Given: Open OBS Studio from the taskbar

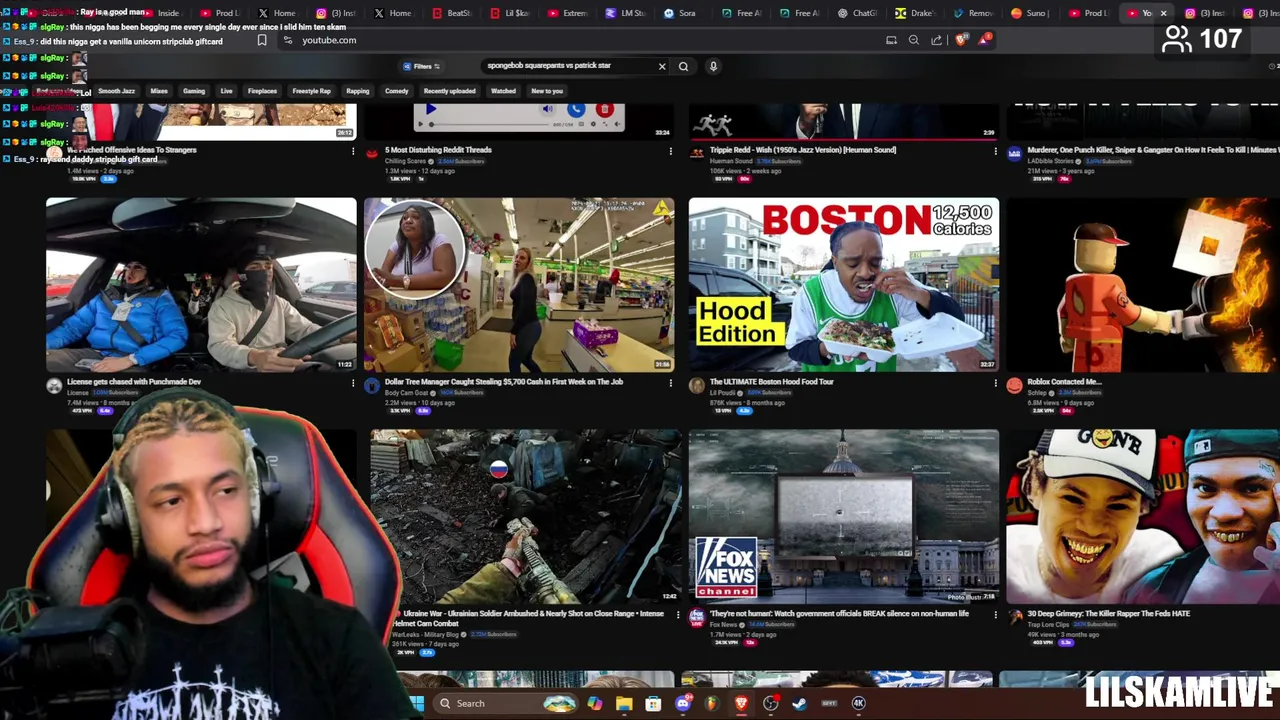Looking at the screenshot, I should pos(771,703).
